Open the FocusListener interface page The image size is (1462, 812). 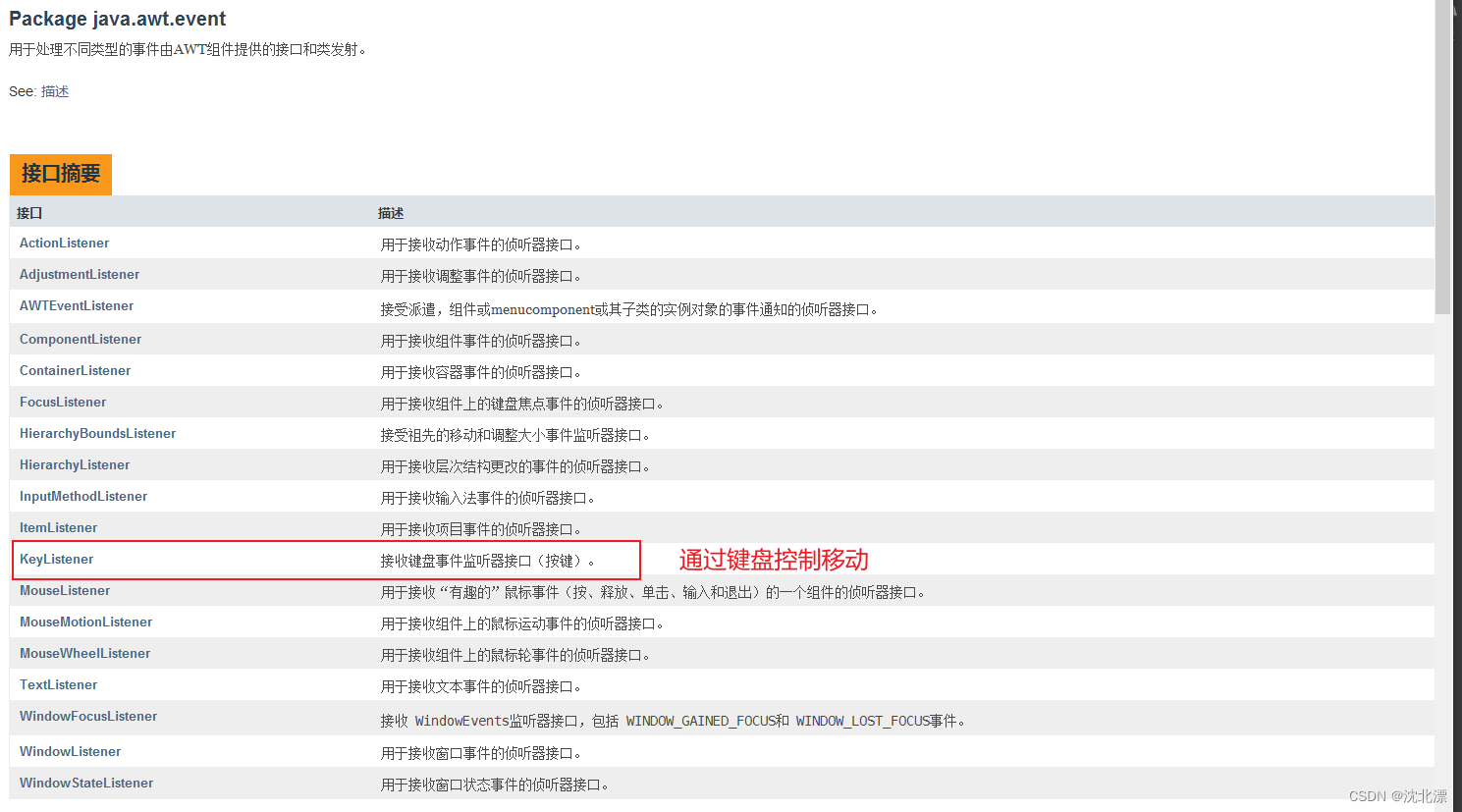click(x=62, y=402)
